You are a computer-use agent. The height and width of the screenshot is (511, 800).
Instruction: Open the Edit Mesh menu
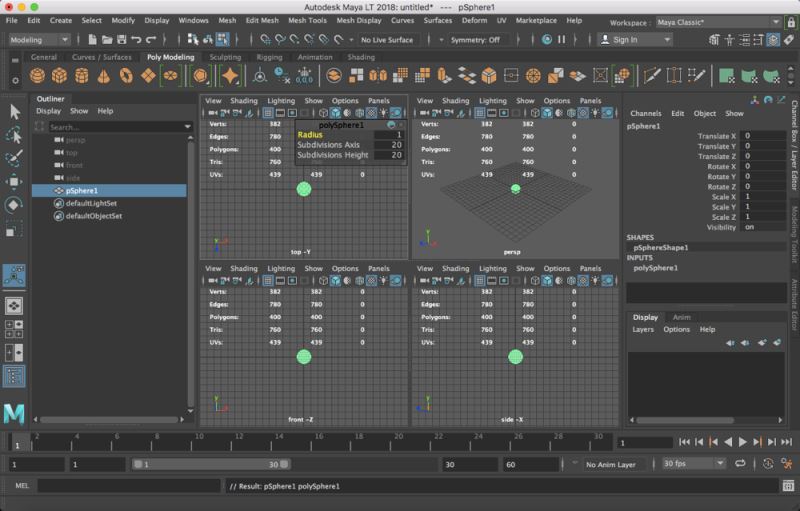point(262,20)
